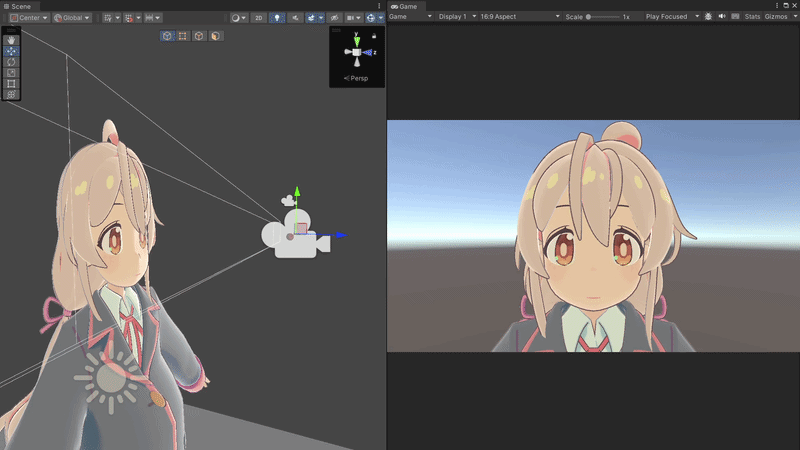The image size is (800, 450).
Task: Toggle the orientation gizmo lock
Action: (x=374, y=36)
